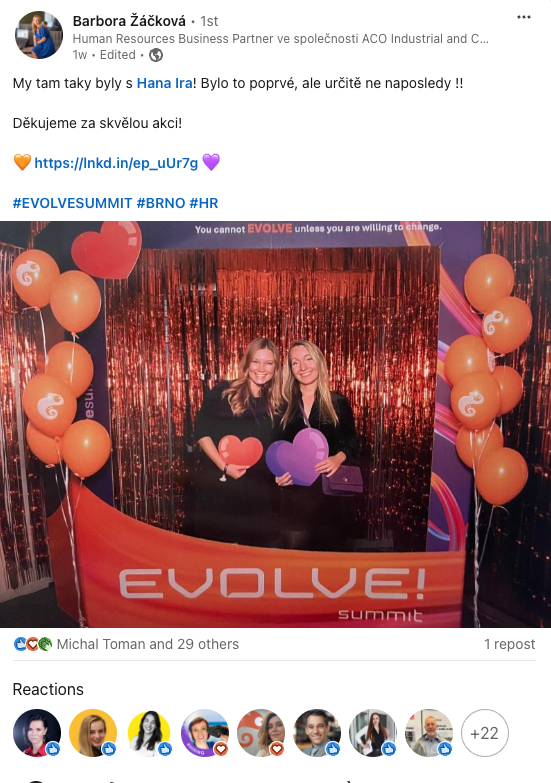This screenshot has height=783, width=551.
Task: Click black-and-white reactor avatar on yellow
Action: [149, 733]
